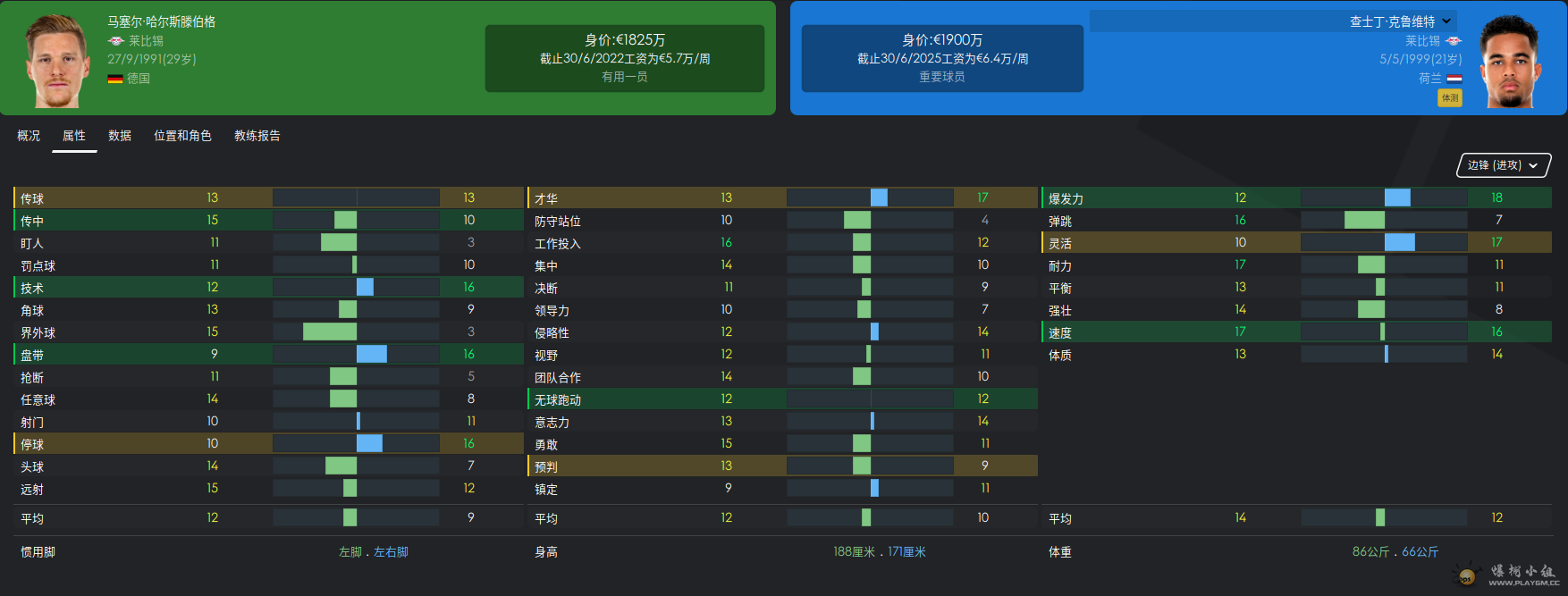The height and width of the screenshot is (596, 1568).
Task: Click the 马塞尔·哈尔斯滕伯格 player name
Action: coord(162,21)
